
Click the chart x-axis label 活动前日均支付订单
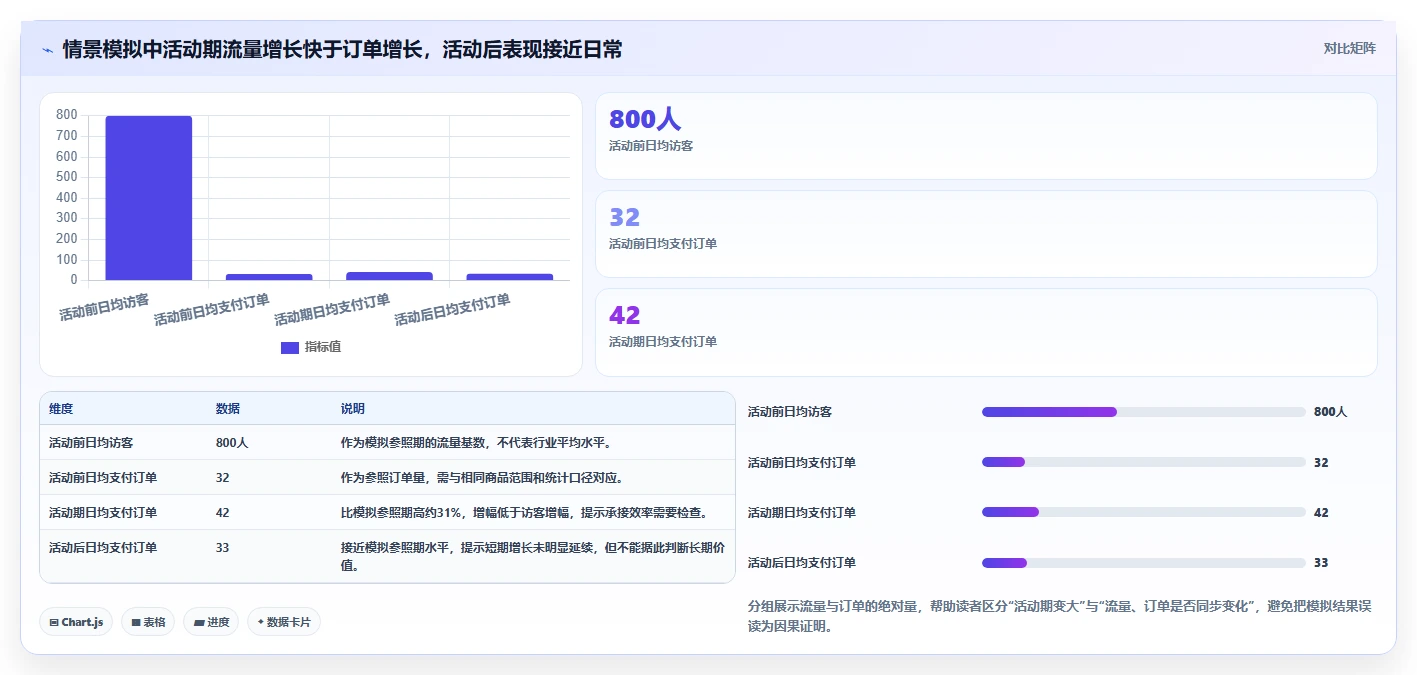212,310
